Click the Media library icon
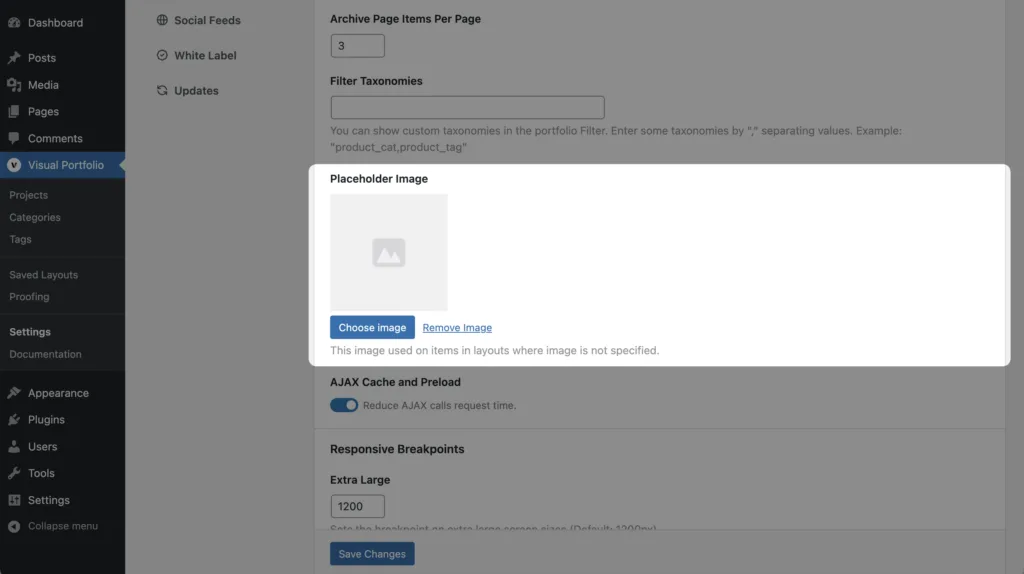This screenshot has width=1024, height=574. pos(14,85)
